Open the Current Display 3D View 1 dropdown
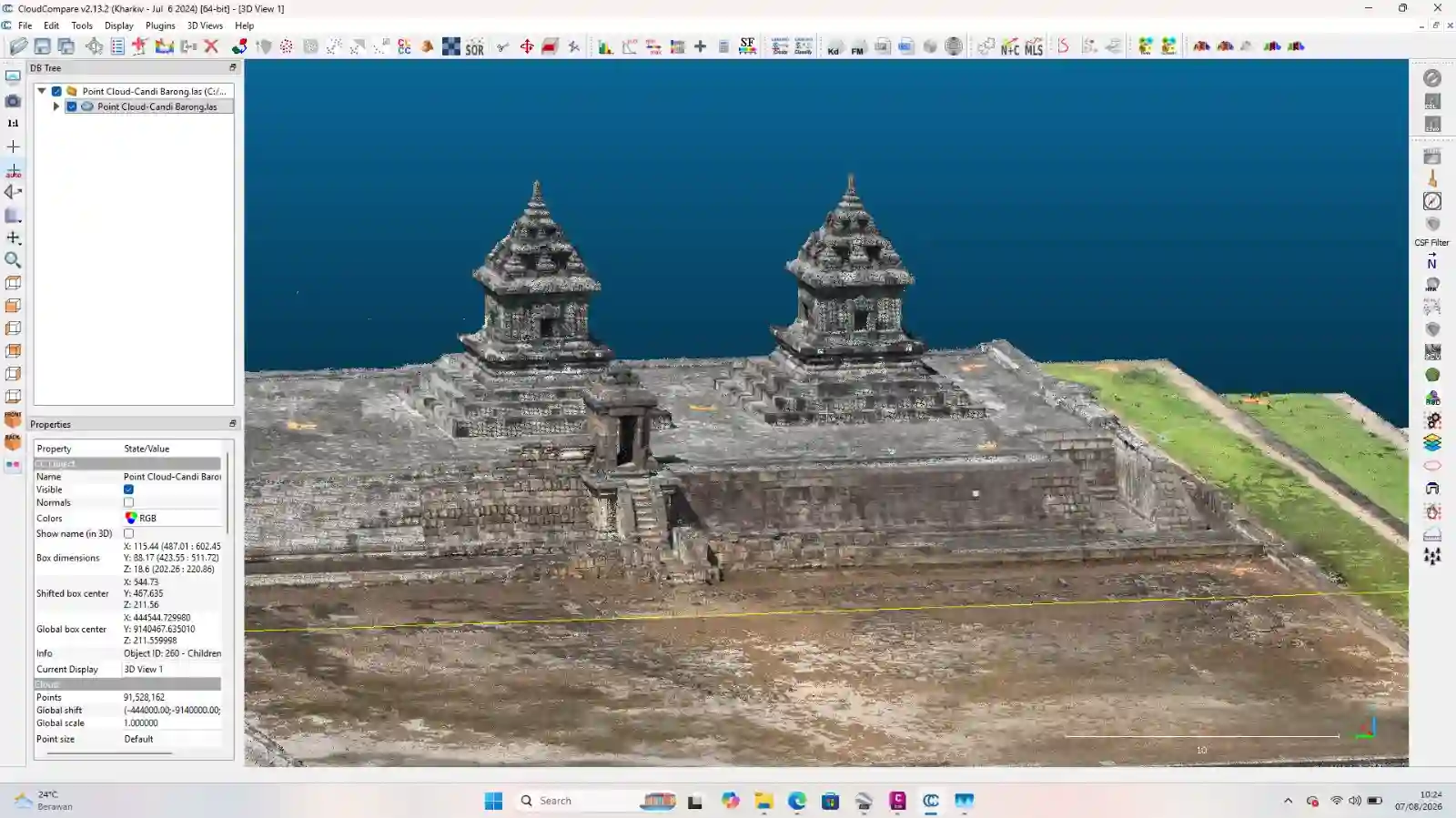The height and width of the screenshot is (818, 1456). (171, 669)
